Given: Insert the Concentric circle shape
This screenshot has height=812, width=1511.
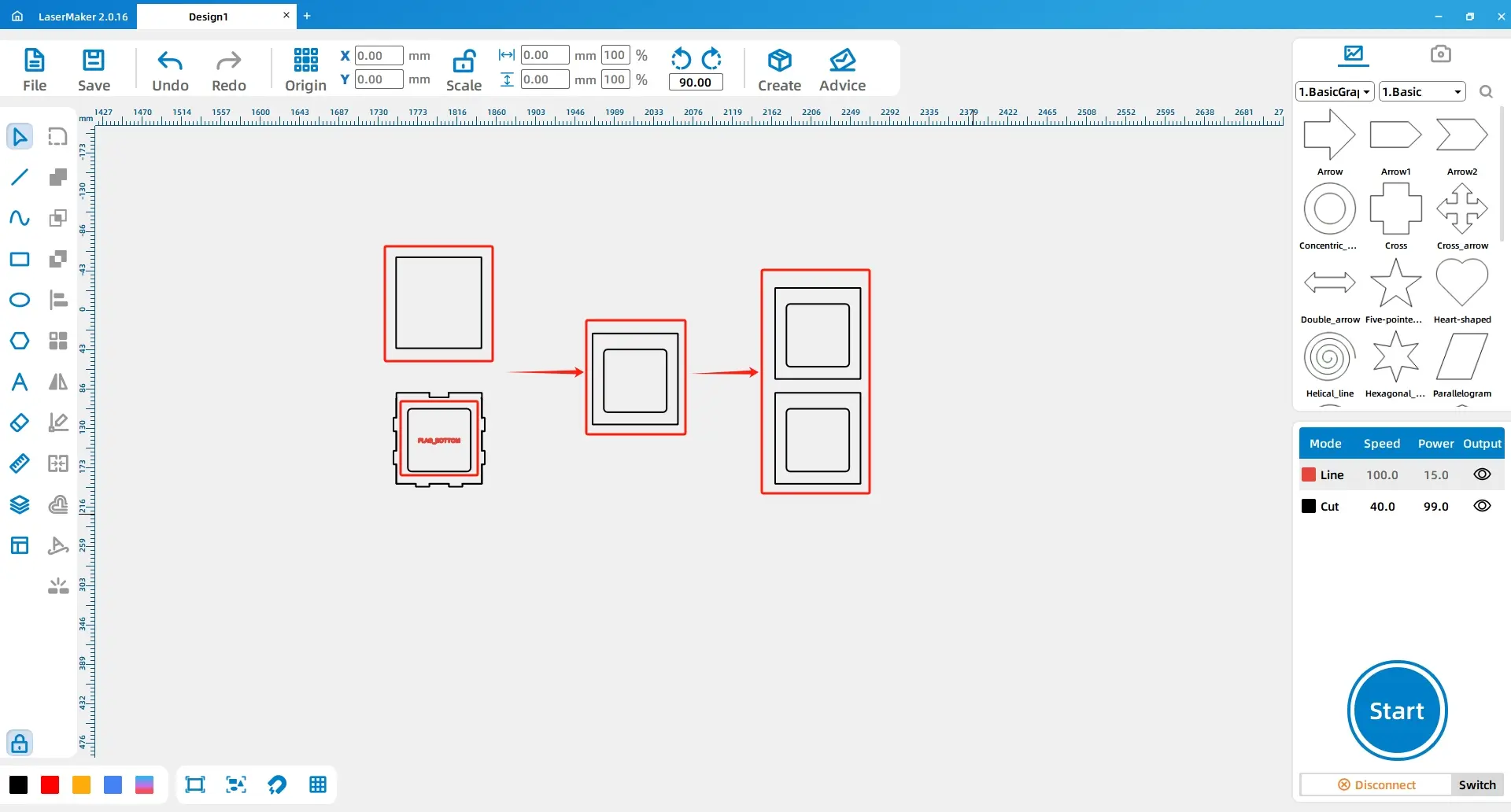Looking at the screenshot, I should click(1330, 209).
